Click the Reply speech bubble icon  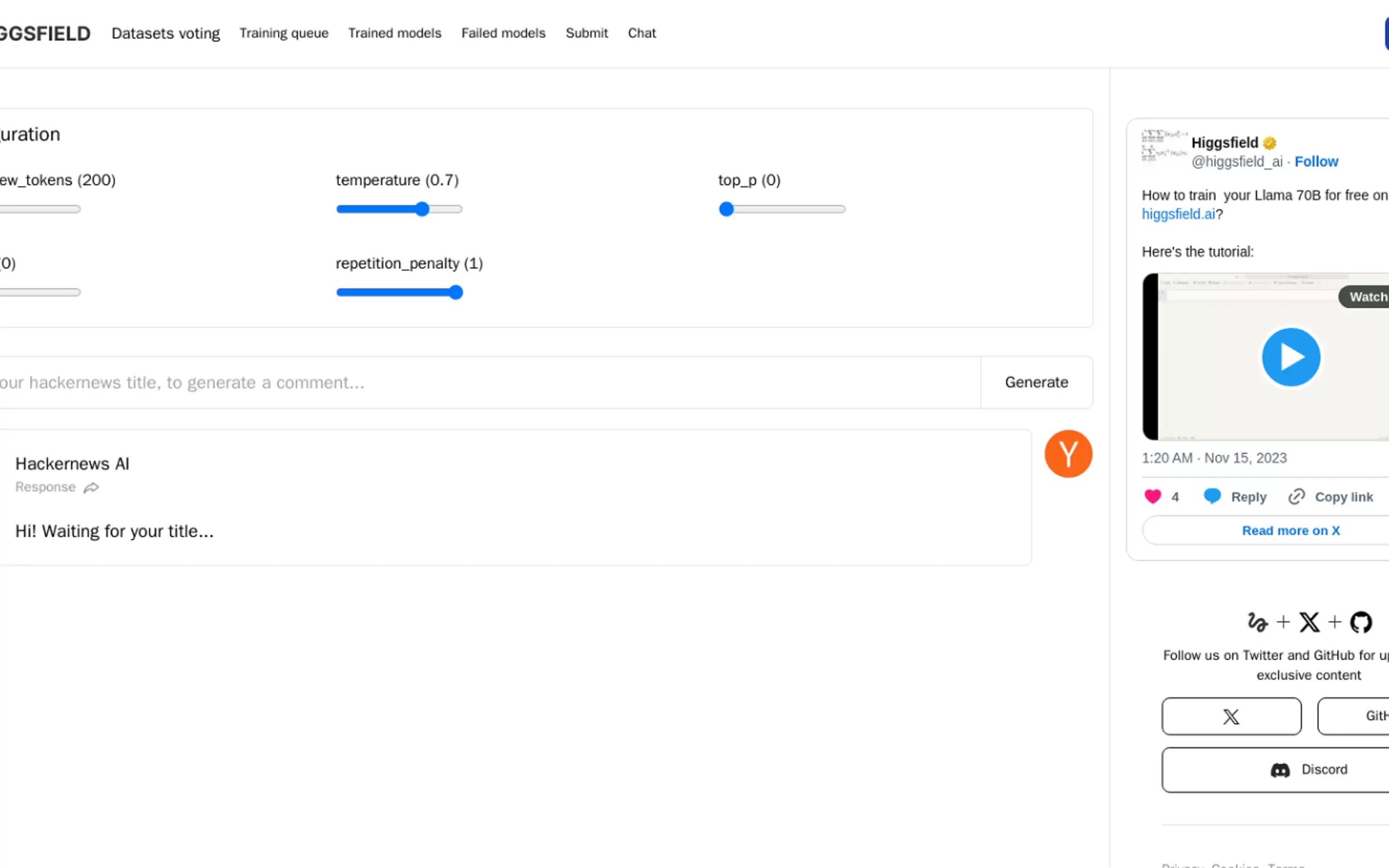pos(1212,496)
